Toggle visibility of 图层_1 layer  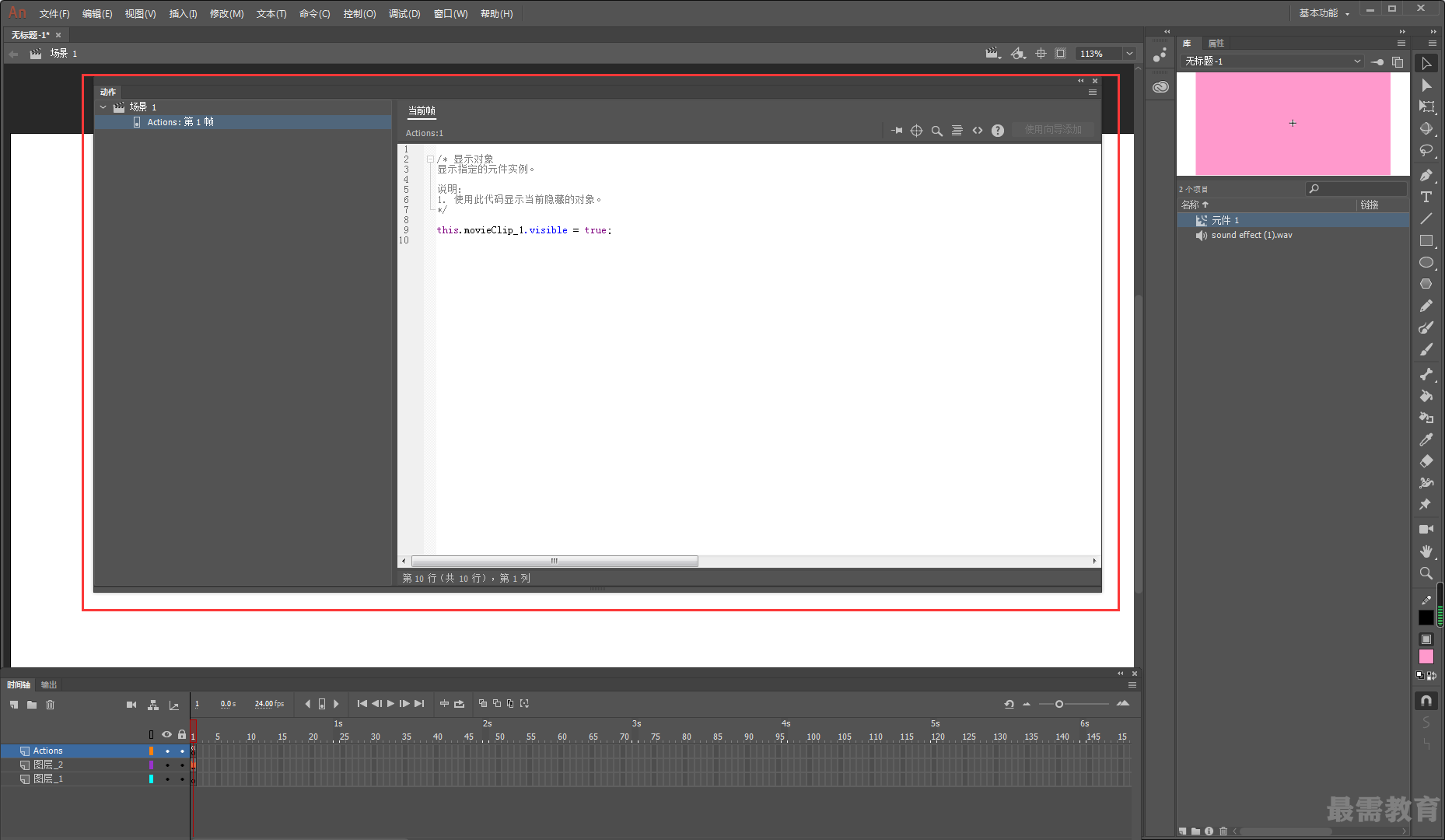(166, 779)
